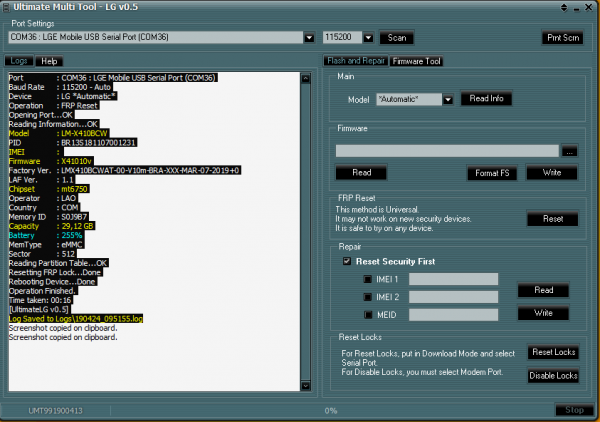600x422 pixels.
Task: Enable the IMEI 1 checkbox
Action: 367,279
